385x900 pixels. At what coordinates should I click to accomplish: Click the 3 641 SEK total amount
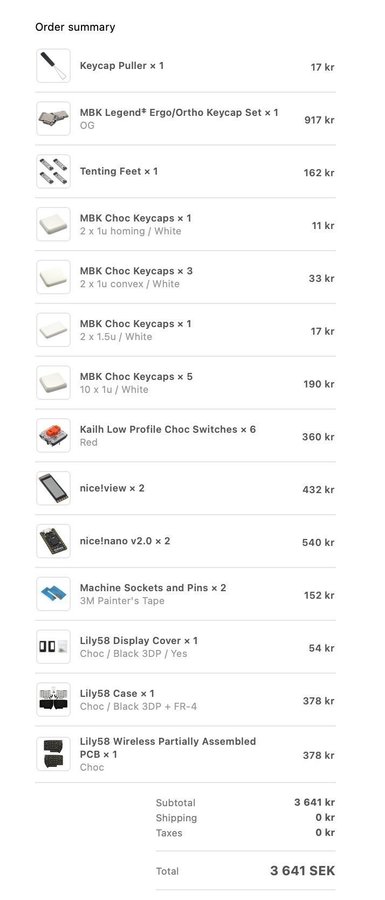302,871
